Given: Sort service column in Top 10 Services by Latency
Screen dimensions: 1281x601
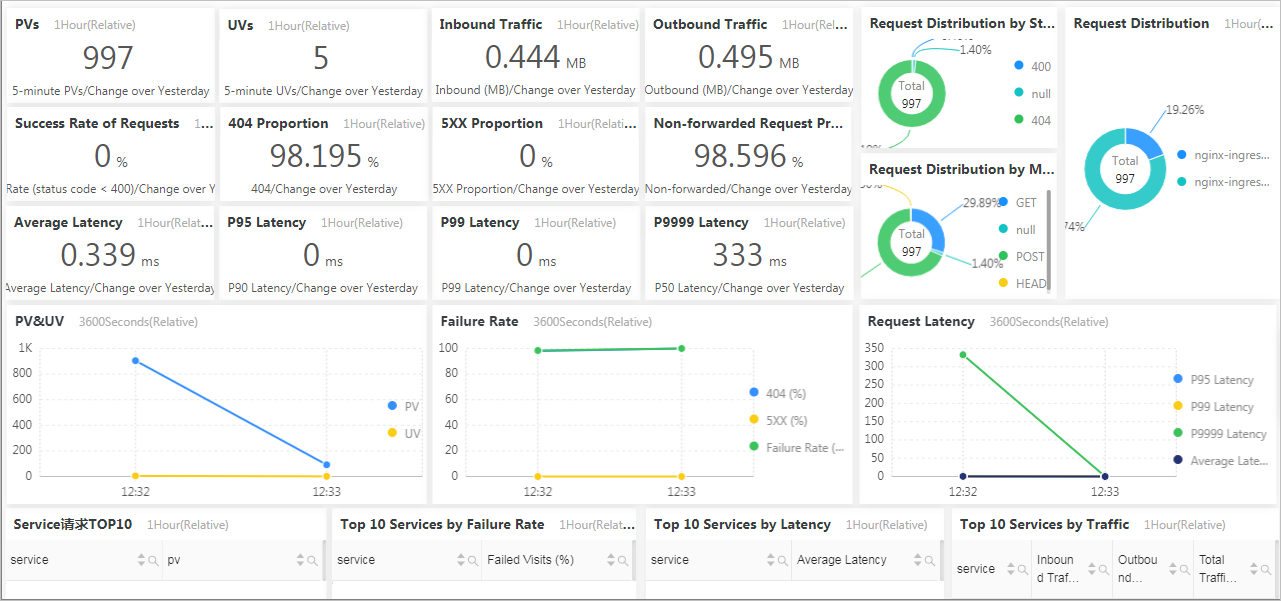Looking at the screenshot, I should [x=770, y=561].
